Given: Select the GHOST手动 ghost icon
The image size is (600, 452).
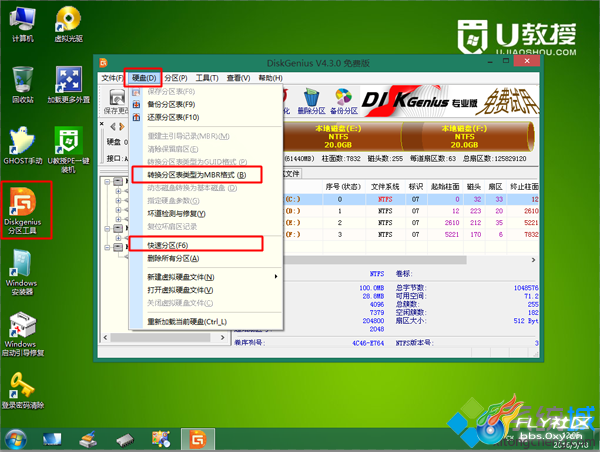Looking at the screenshot, I should [23, 145].
